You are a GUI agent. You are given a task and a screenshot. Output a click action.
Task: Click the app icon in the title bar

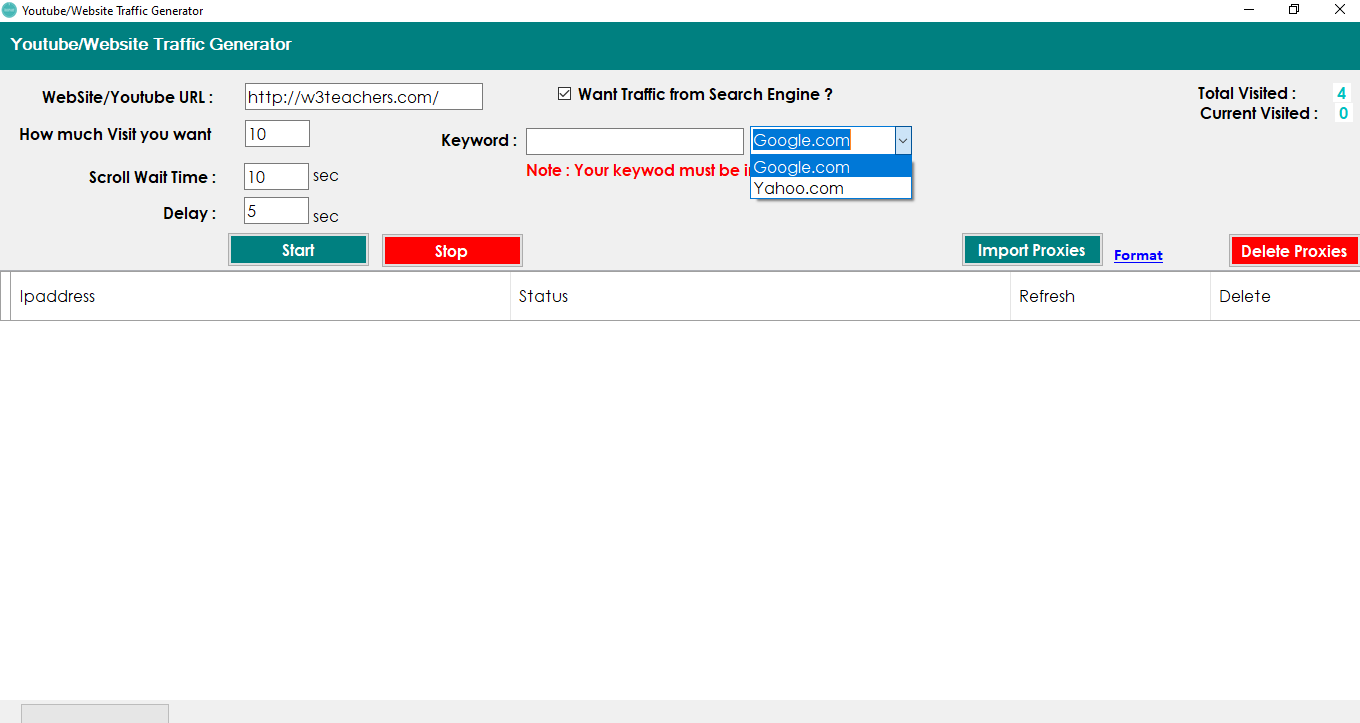pyautogui.click(x=12, y=10)
